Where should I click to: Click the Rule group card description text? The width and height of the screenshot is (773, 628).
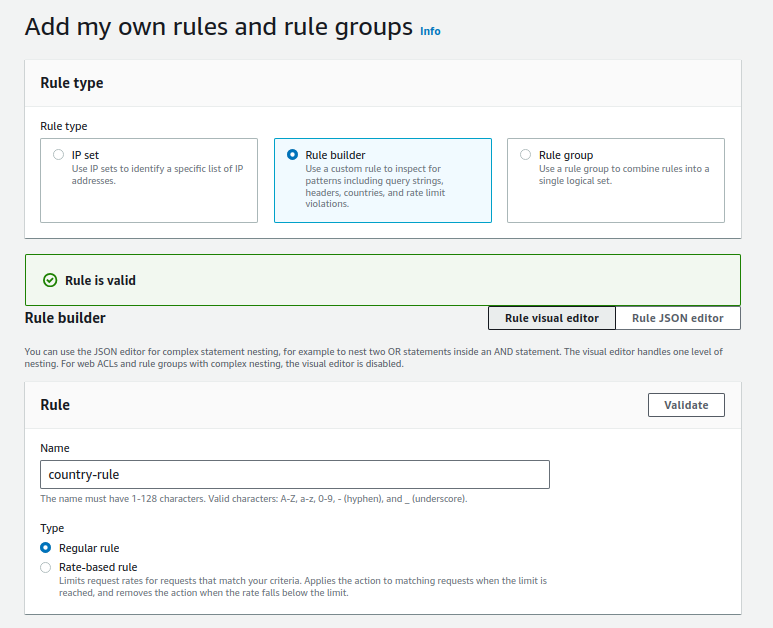tap(623, 175)
